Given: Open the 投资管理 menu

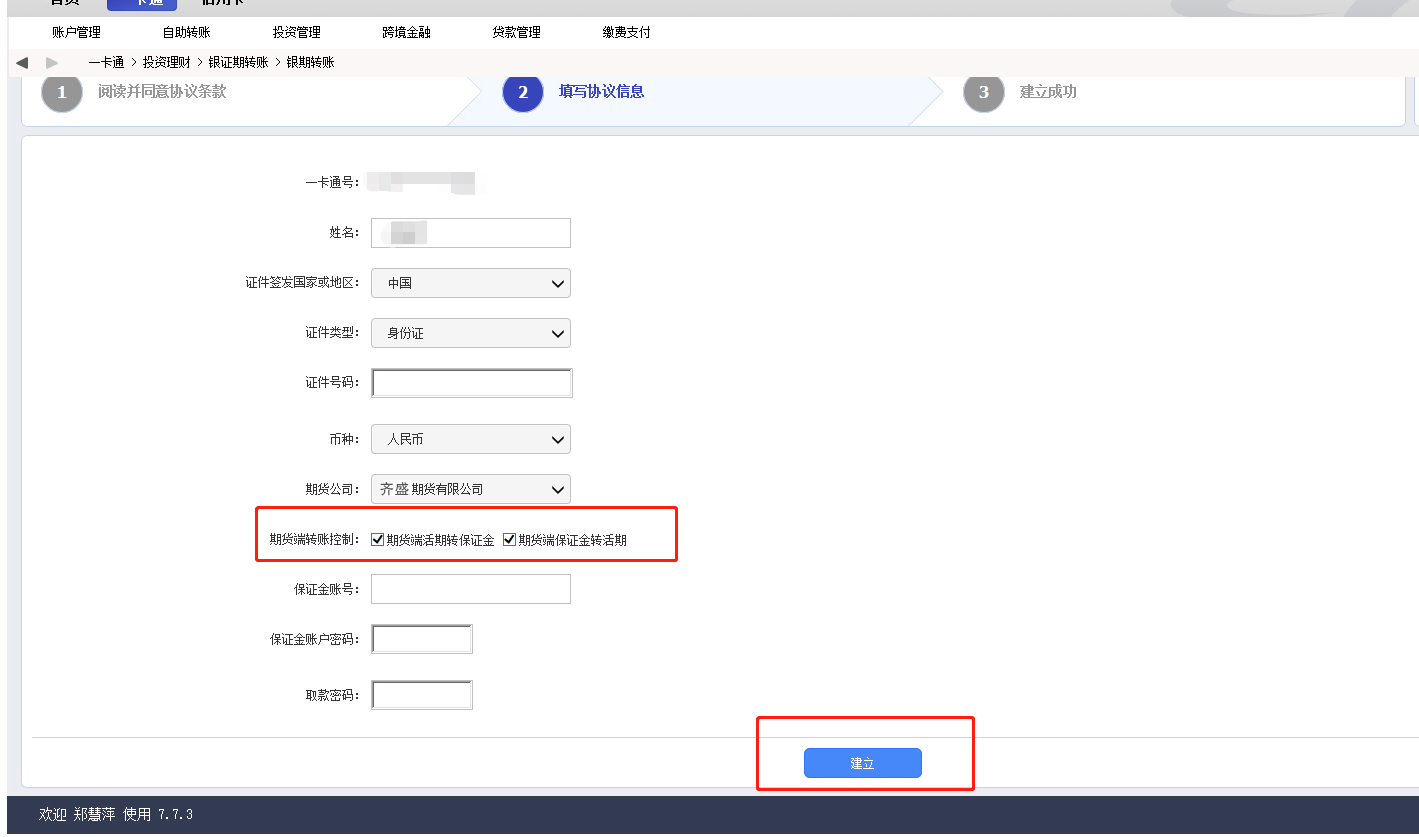Looking at the screenshot, I should [296, 32].
